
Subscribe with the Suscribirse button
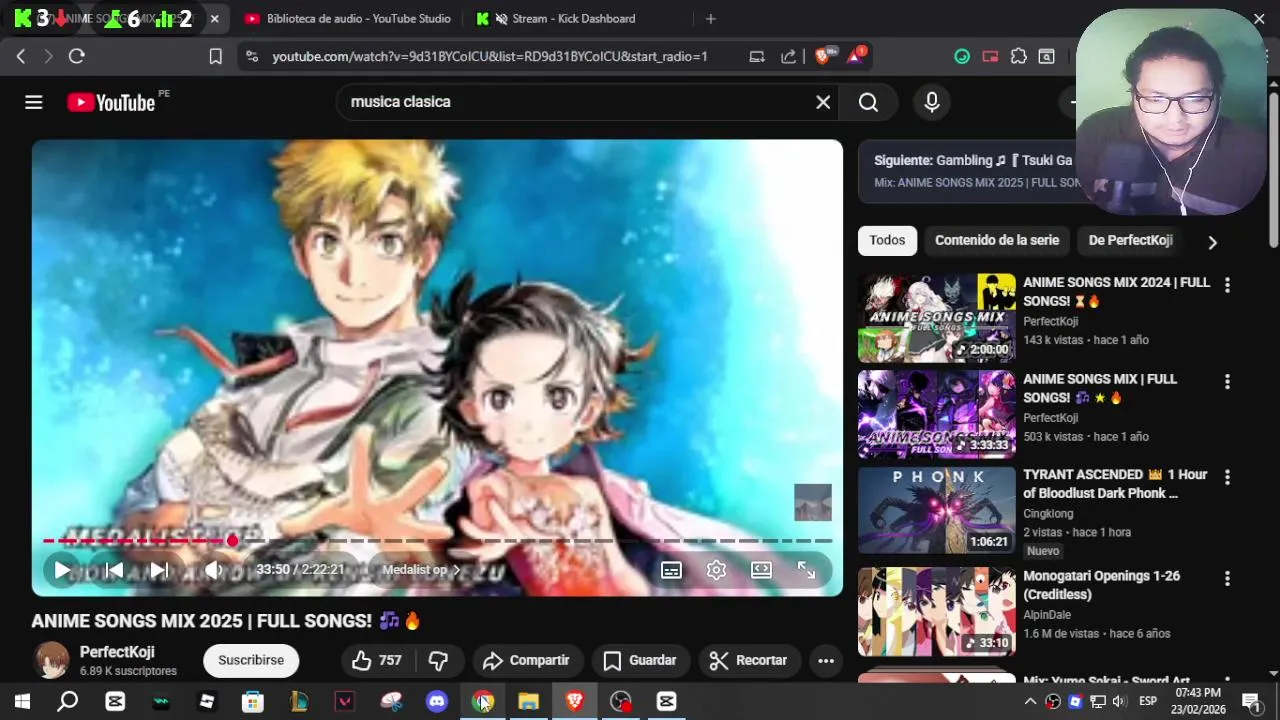tap(251, 660)
